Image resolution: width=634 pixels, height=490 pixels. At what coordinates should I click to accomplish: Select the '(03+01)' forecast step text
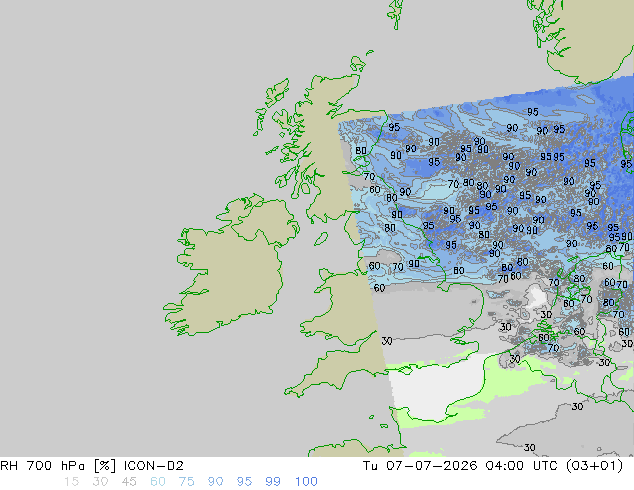(x=594, y=466)
